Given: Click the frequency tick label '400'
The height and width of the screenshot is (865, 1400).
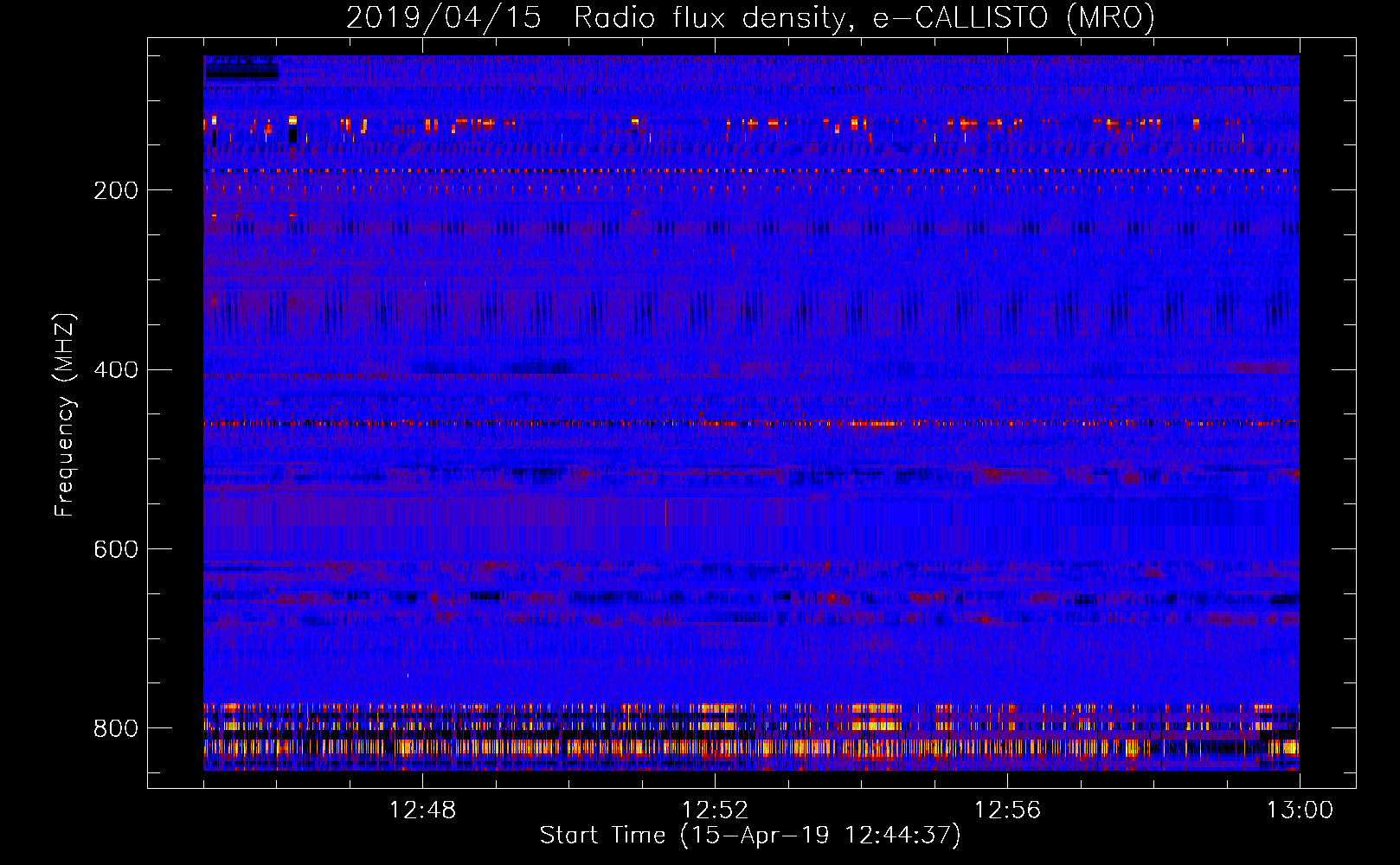Looking at the screenshot, I should [x=116, y=370].
